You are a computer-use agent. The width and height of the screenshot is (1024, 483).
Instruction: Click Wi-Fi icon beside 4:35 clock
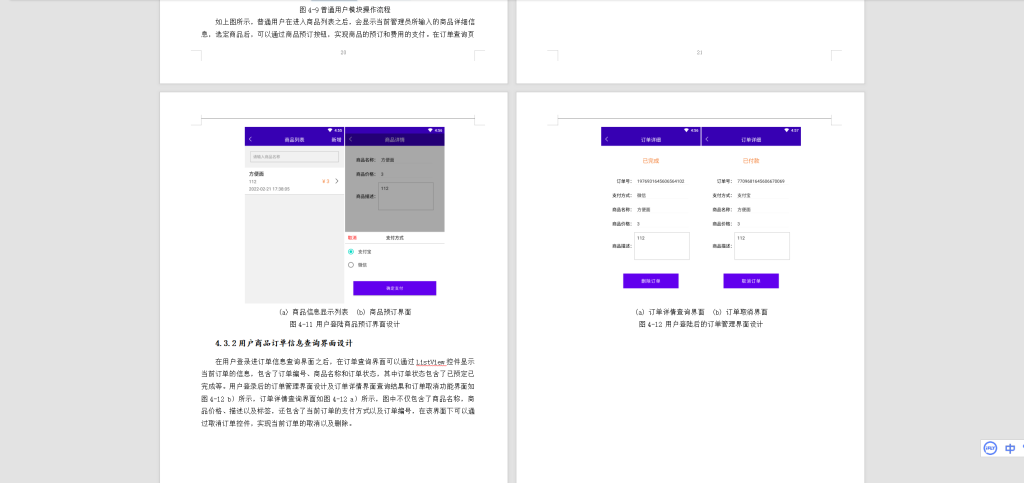pyautogui.click(x=330, y=130)
